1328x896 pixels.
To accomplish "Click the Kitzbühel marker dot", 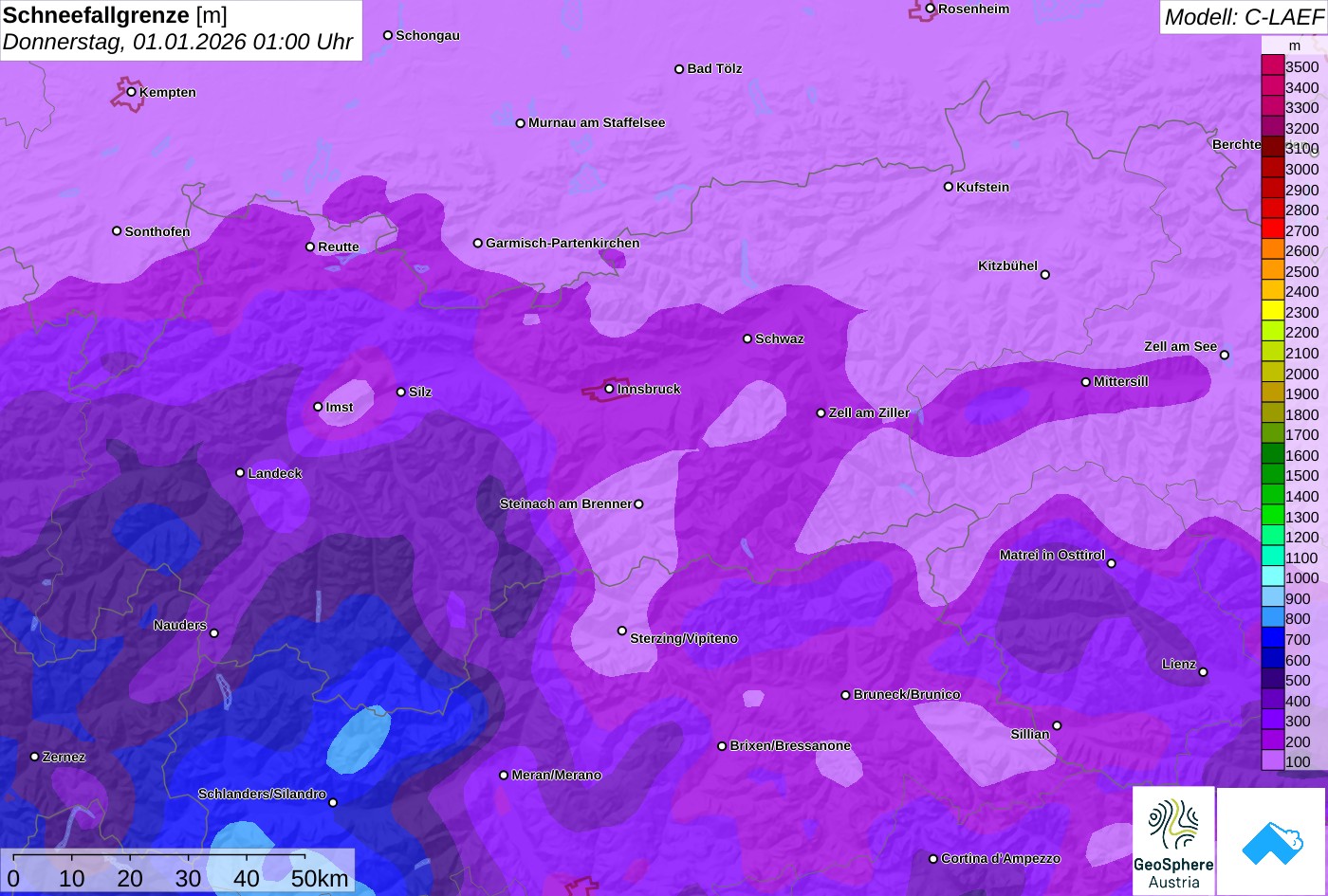I will pos(1045,275).
